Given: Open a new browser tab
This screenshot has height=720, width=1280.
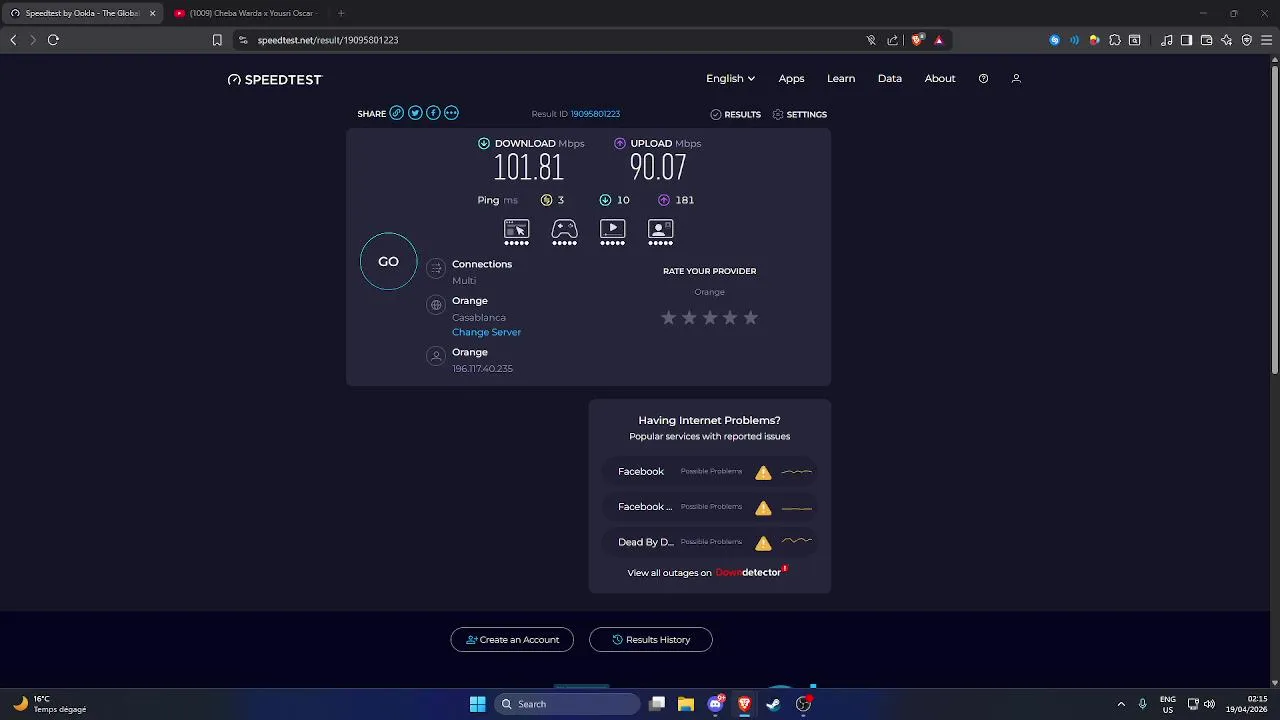Looking at the screenshot, I should click(341, 13).
